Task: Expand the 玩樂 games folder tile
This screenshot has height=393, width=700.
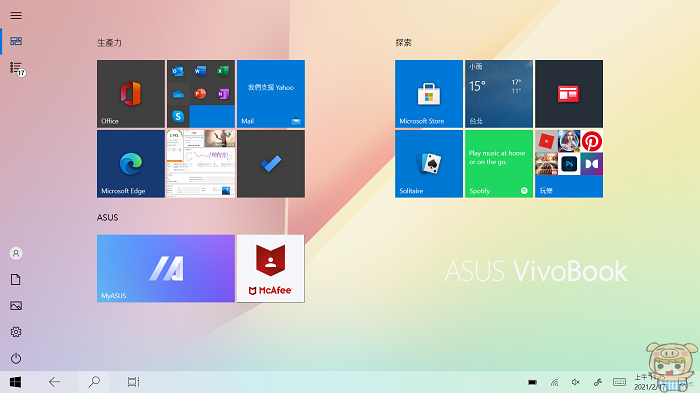Action: (569, 164)
